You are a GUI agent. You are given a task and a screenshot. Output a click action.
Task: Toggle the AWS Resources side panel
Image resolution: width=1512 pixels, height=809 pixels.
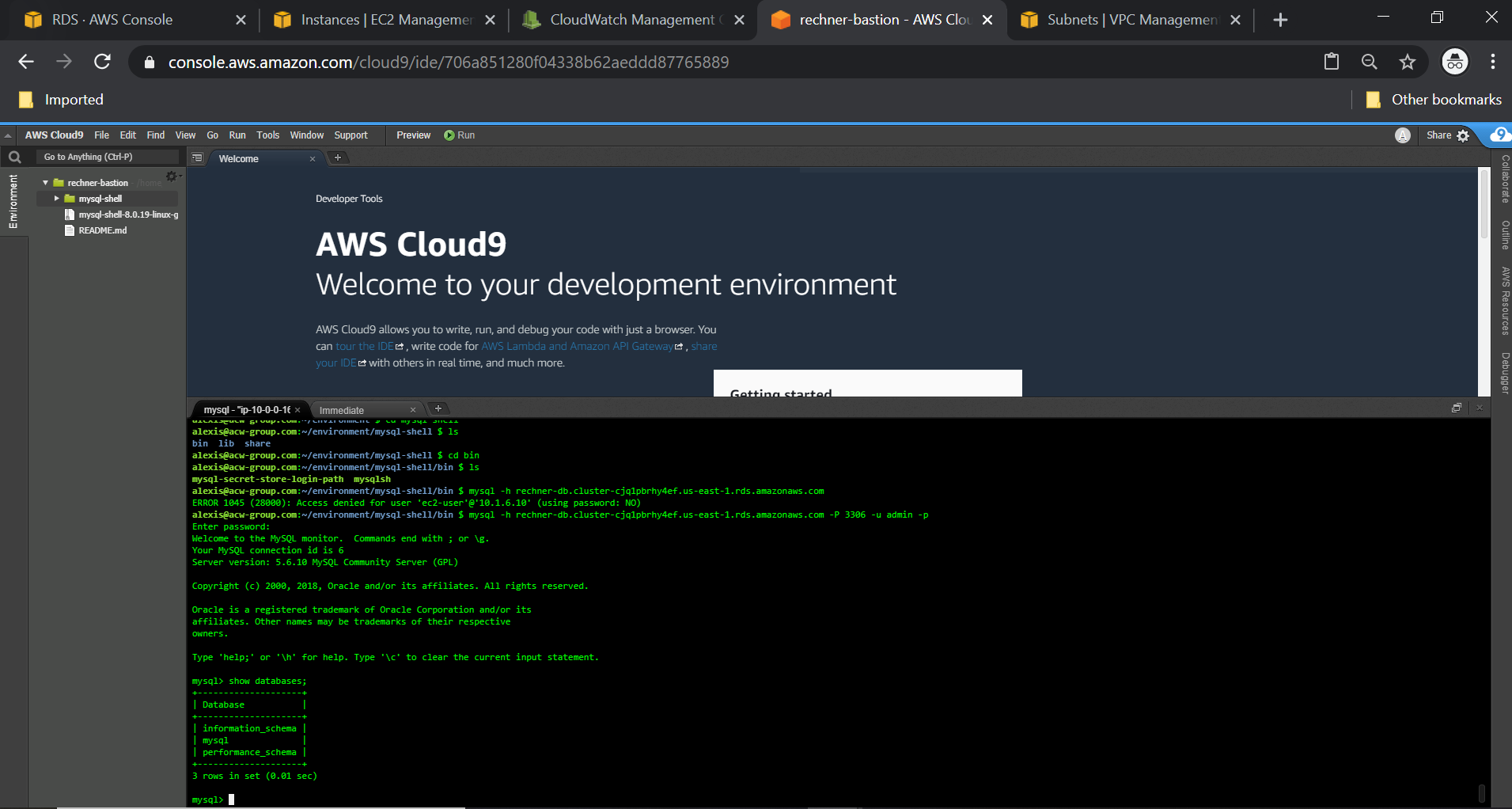click(x=1504, y=301)
